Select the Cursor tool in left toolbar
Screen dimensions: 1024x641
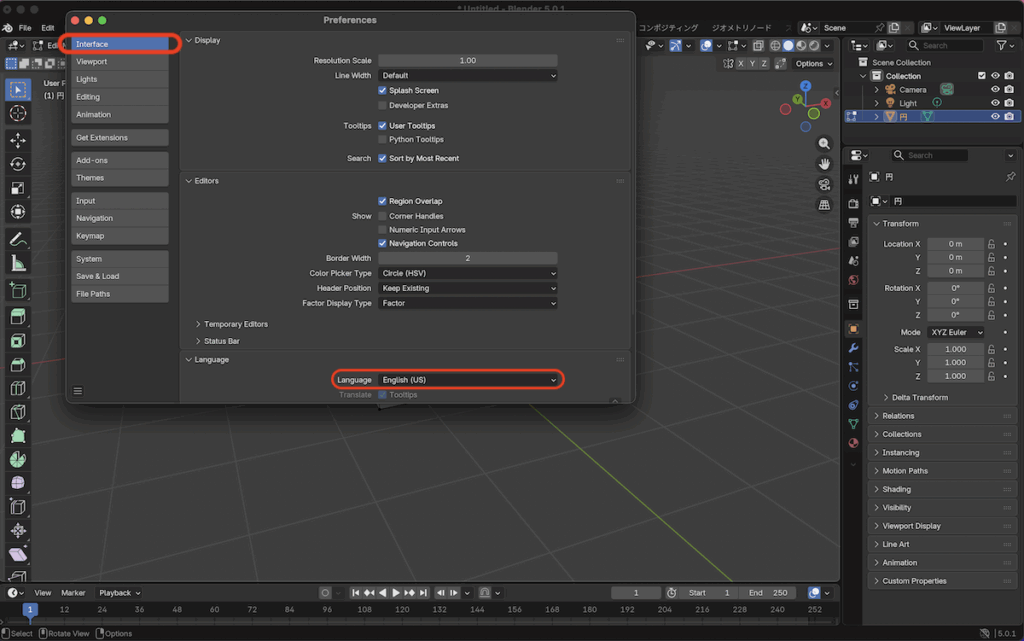point(18,113)
